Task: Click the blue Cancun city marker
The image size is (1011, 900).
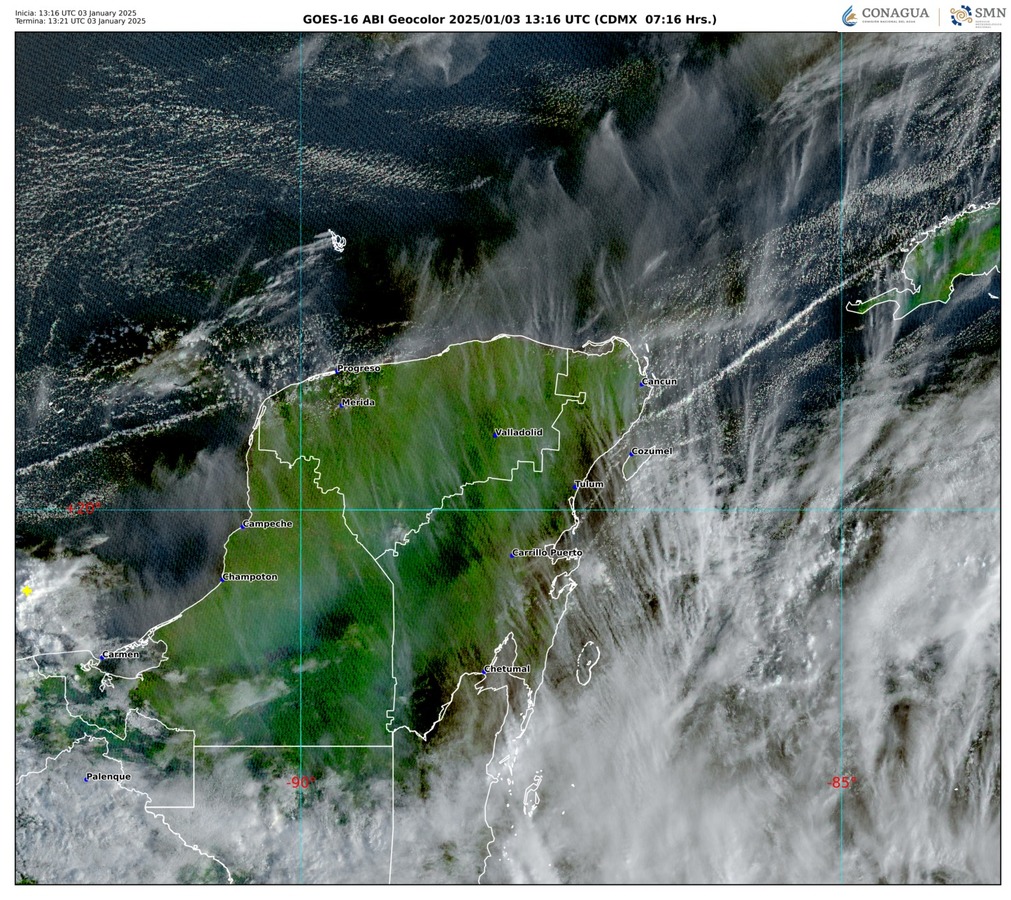Action: point(642,383)
